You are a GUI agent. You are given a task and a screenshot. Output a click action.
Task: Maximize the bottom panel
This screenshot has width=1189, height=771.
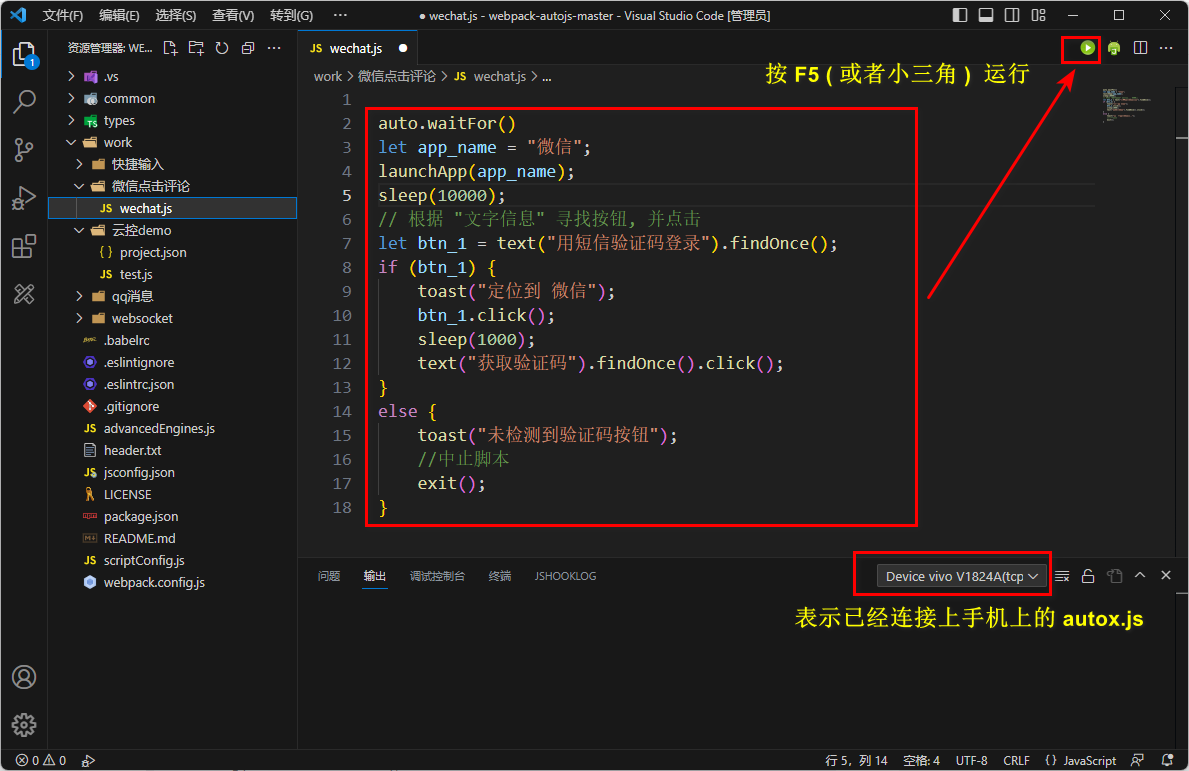(x=1140, y=576)
